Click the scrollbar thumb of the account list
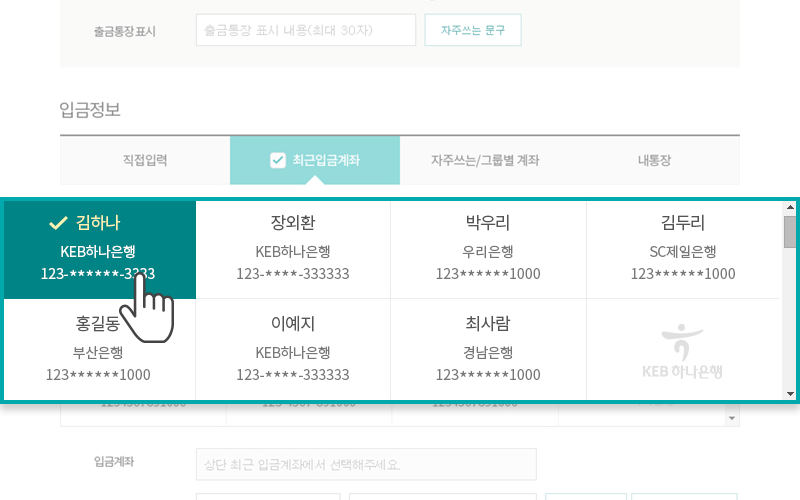The height and width of the screenshot is (500, 800). pyautogui.click(x=790, y=232)
